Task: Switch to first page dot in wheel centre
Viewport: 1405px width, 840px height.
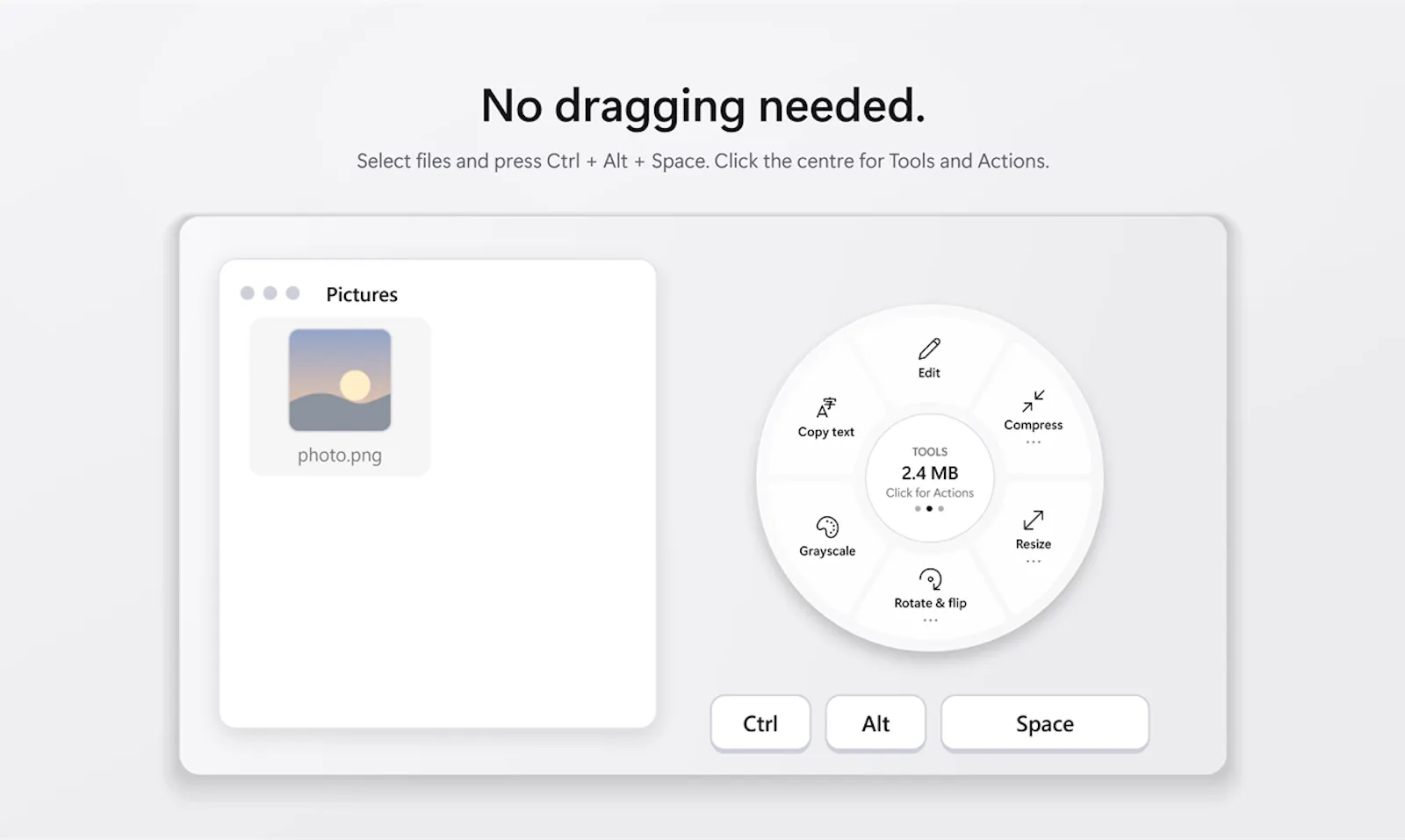Action: pyautogui.click(x=918, y=509)
